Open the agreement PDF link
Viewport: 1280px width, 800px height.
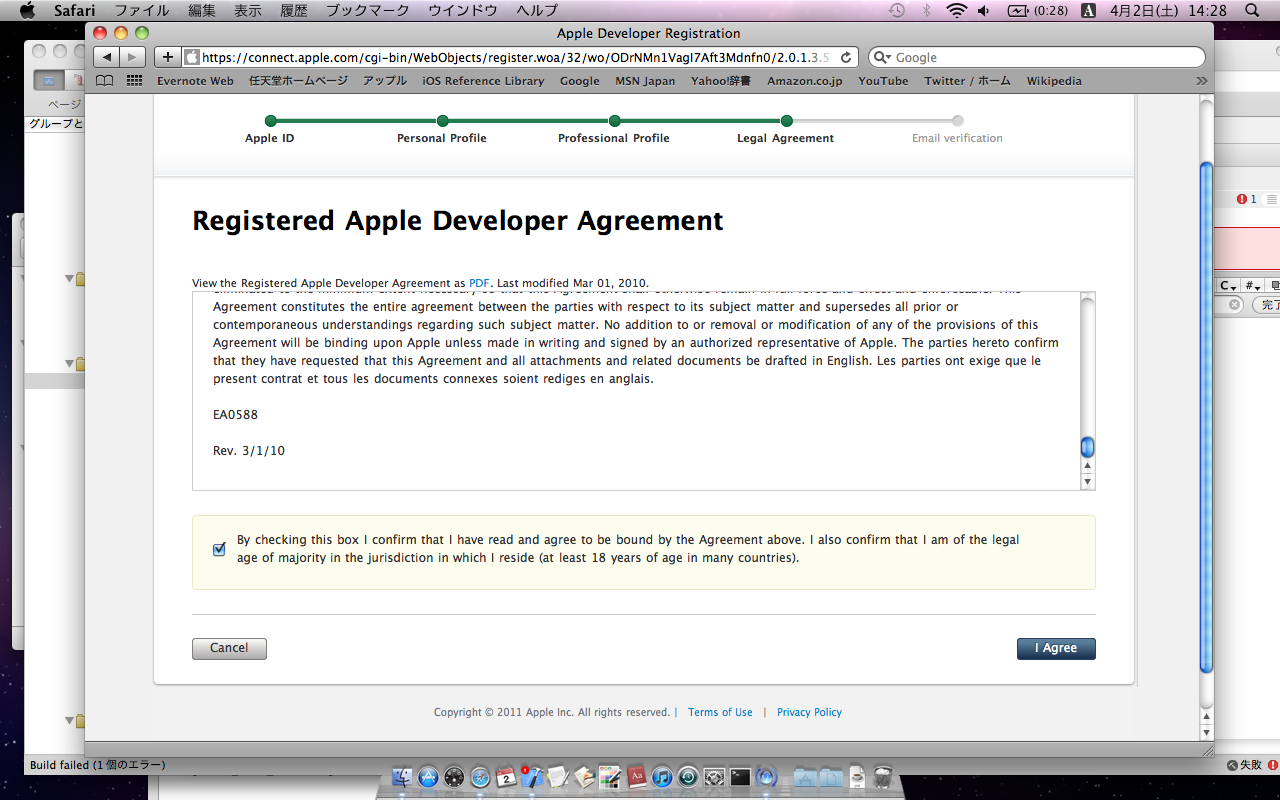pos(479,283)
